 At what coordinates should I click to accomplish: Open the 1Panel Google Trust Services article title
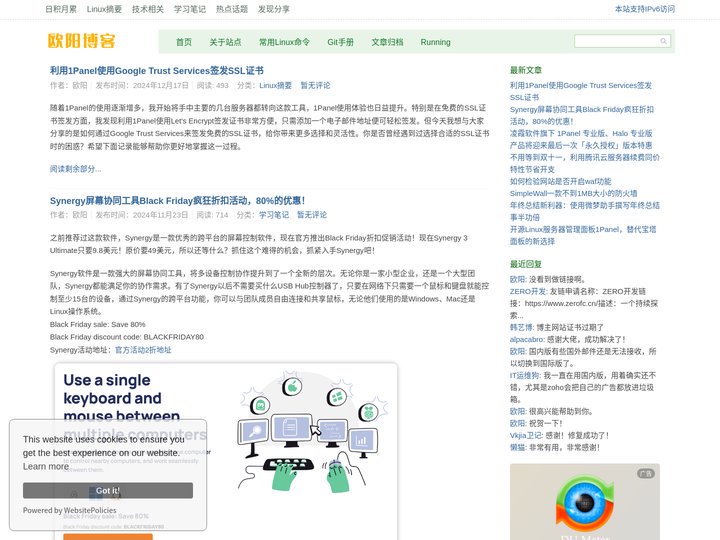(x=157, y=71)
